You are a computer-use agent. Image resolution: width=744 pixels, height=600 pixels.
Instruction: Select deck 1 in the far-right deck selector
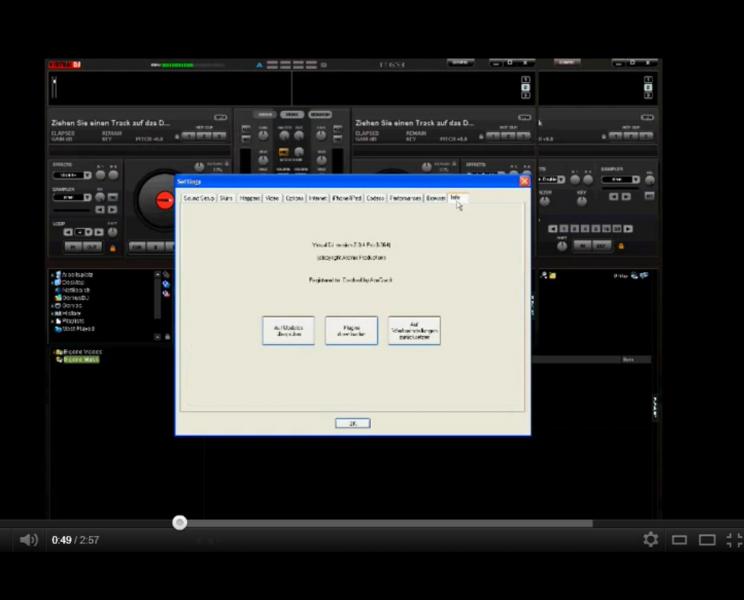click(648, 80)
